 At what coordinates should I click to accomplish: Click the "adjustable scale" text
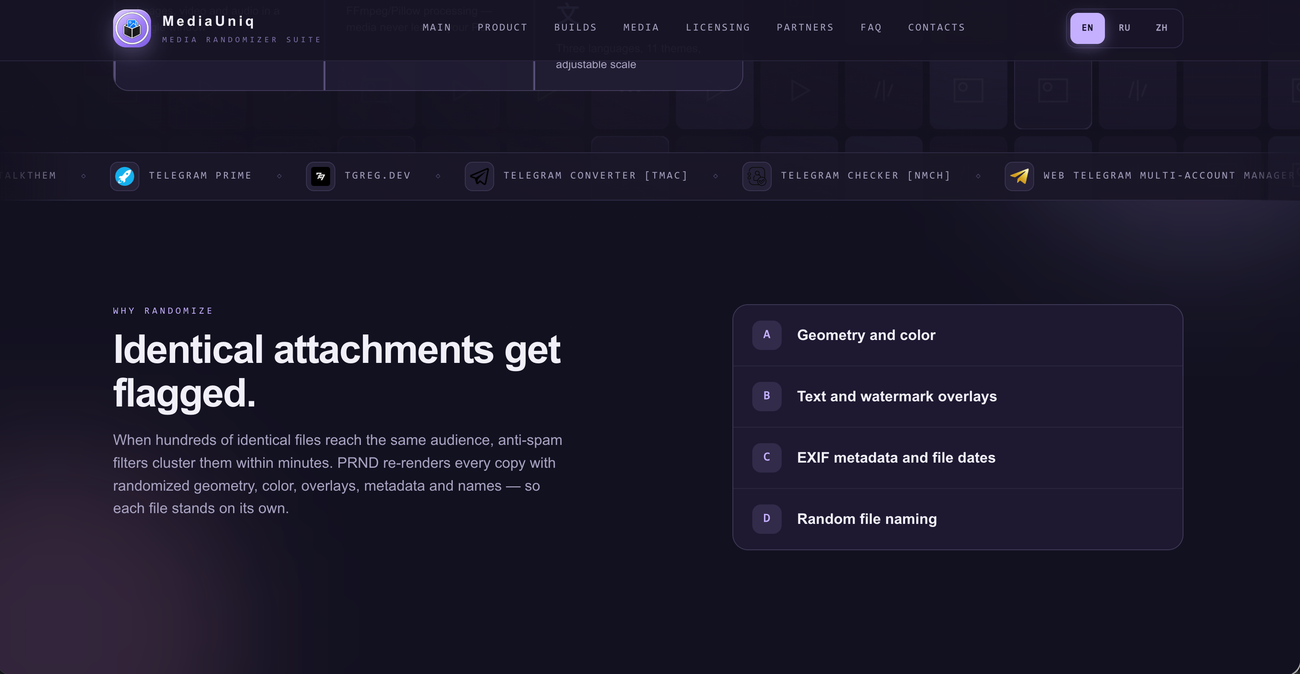596,65
